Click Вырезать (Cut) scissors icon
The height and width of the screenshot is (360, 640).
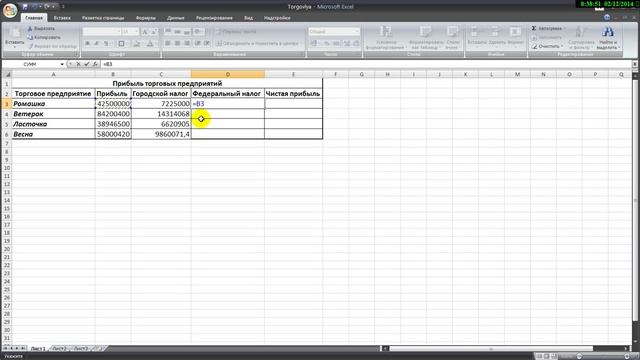pyautogui.click(x=41, y=29)
